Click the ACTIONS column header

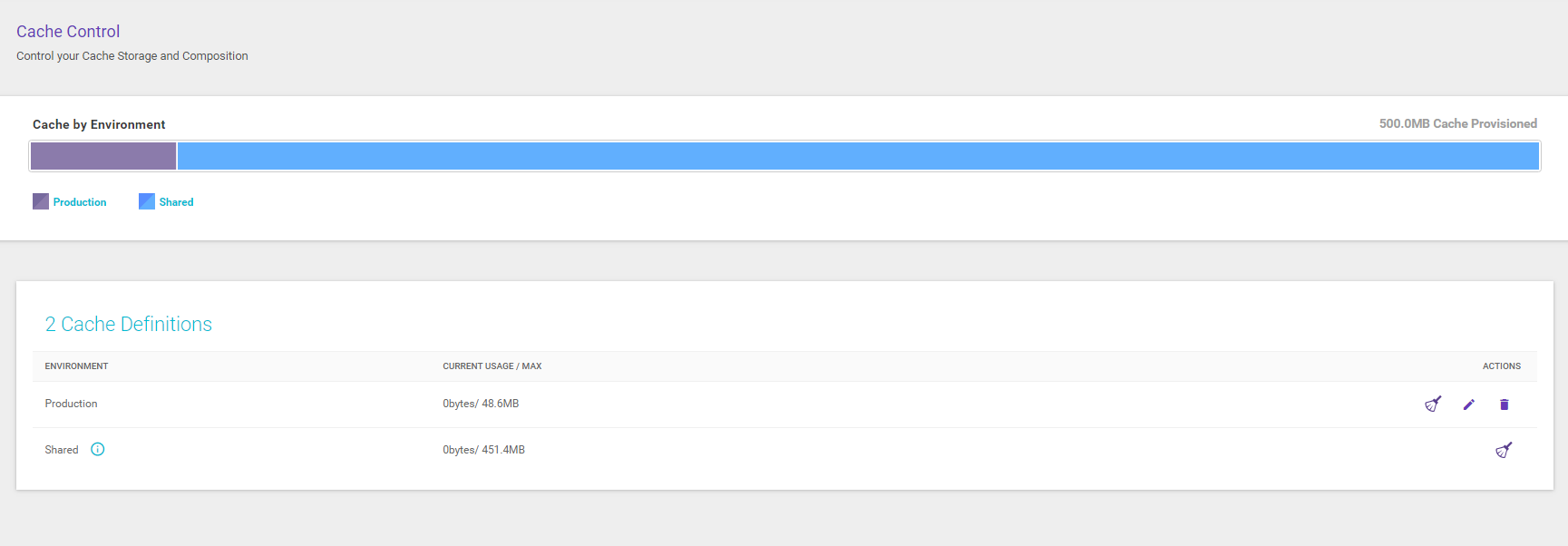[1501, 366]
